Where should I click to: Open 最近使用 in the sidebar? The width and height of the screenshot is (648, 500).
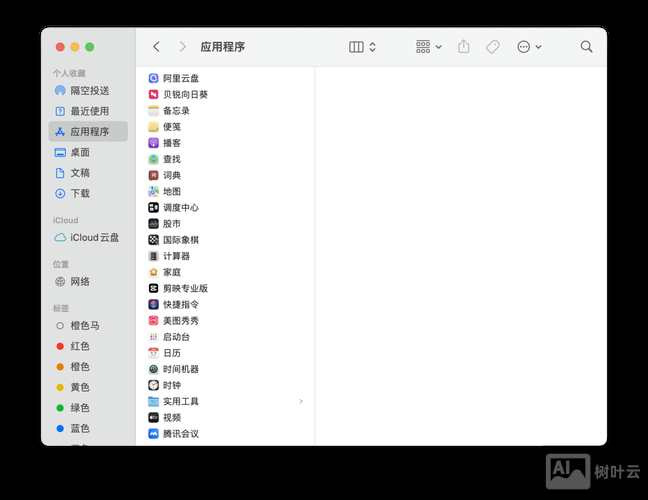(x=88, y=111)
